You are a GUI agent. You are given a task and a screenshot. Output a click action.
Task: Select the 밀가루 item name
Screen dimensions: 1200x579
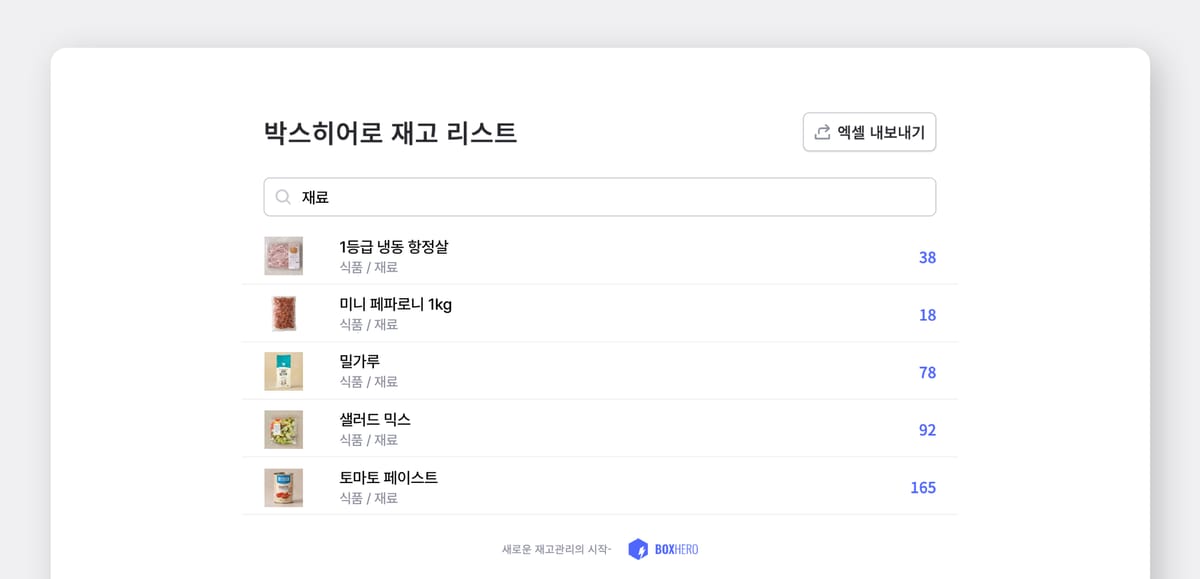tap(361, 362)
